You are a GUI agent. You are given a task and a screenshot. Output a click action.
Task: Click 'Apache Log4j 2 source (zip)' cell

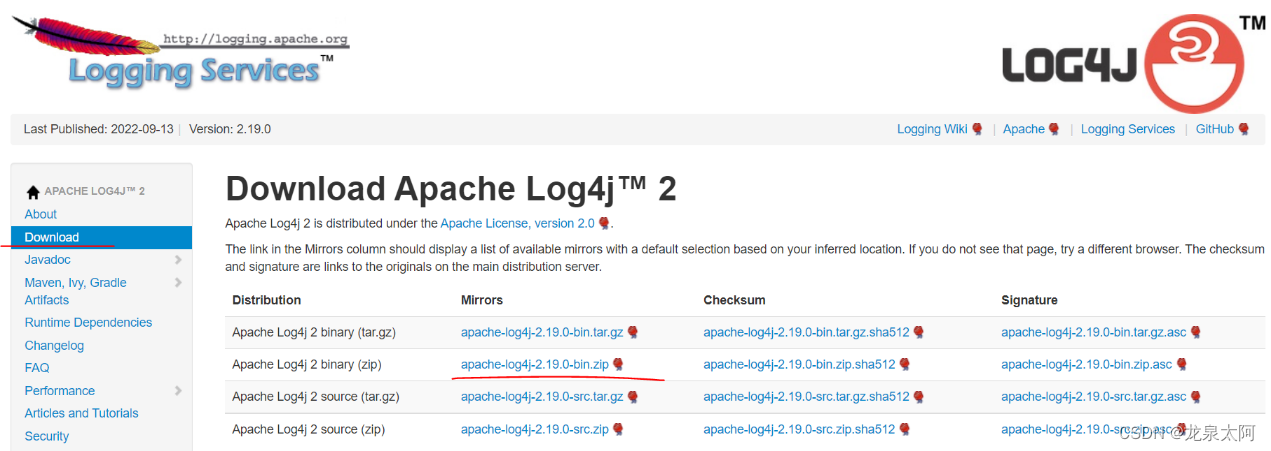point(309,429)
